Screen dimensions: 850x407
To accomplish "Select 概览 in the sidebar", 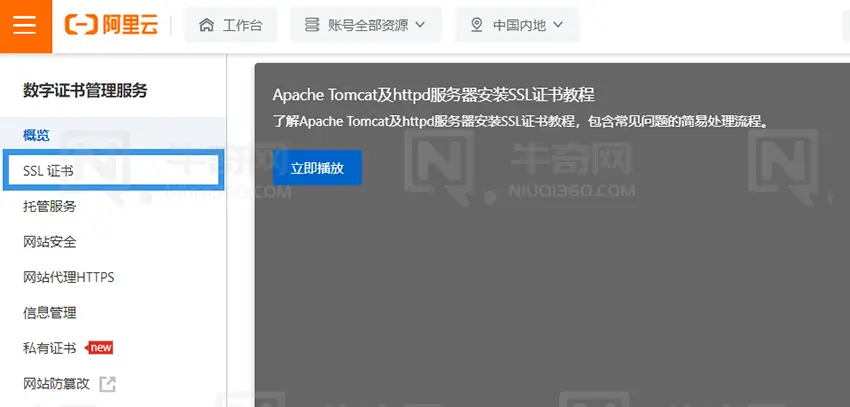I will coord(113,135).
